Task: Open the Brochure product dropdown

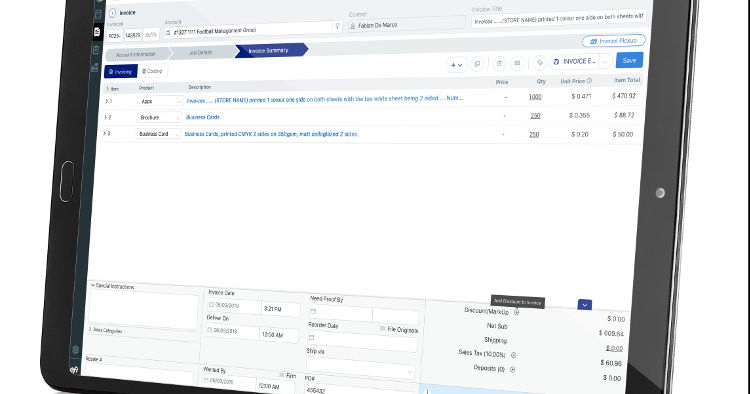Action: tap(158, 118)
